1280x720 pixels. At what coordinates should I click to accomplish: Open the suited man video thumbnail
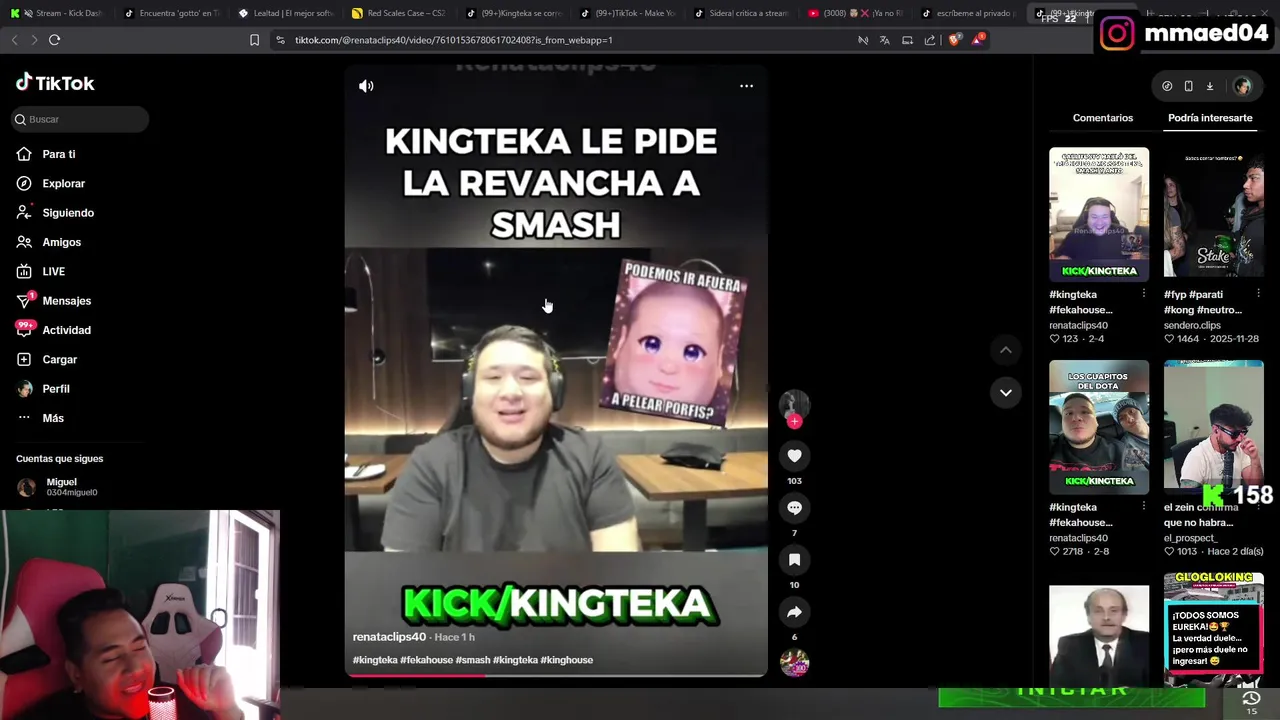[x=1099, y=635]
